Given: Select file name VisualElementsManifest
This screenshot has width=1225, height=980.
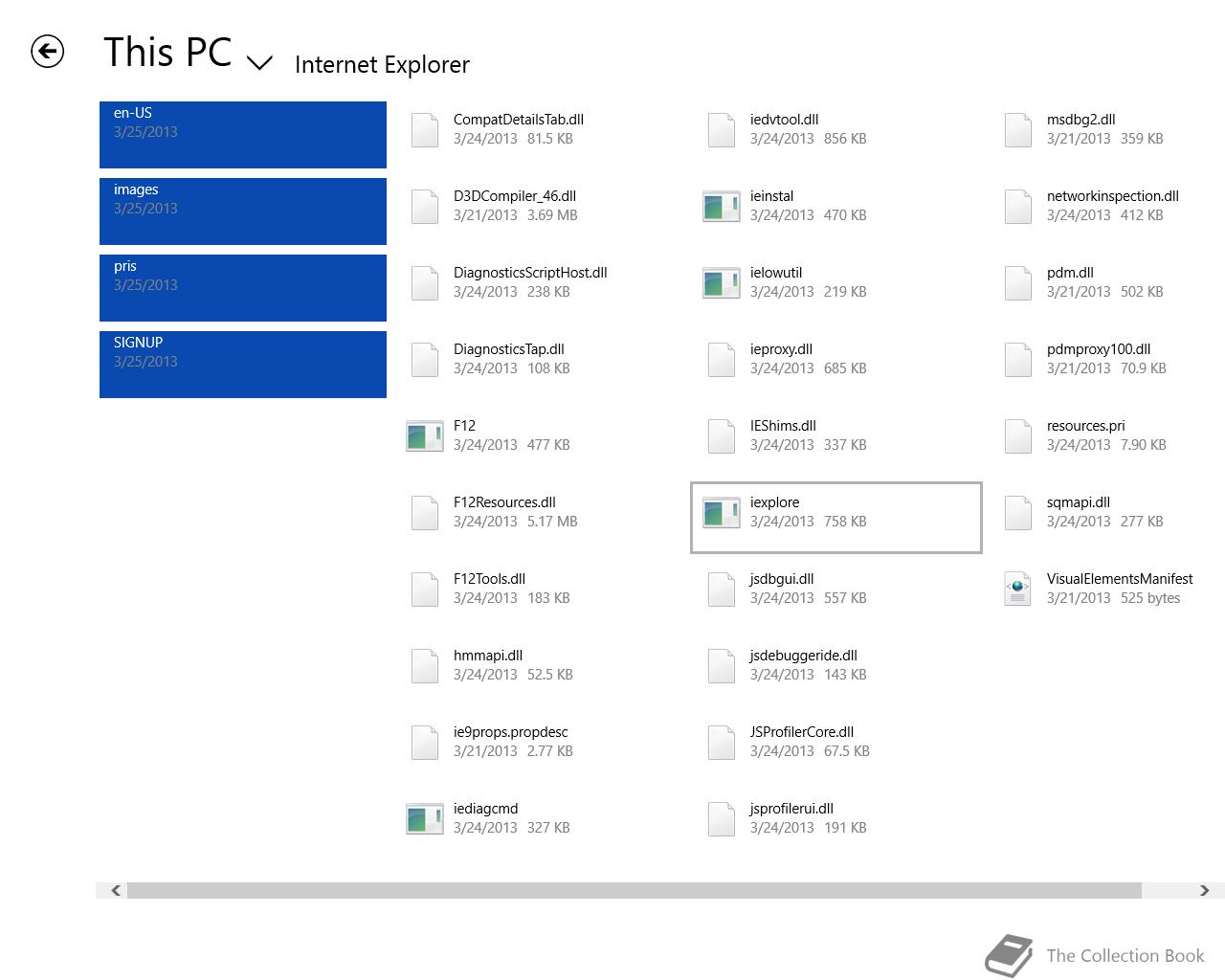Looking at the screenshot, I should pos(1120,579).
